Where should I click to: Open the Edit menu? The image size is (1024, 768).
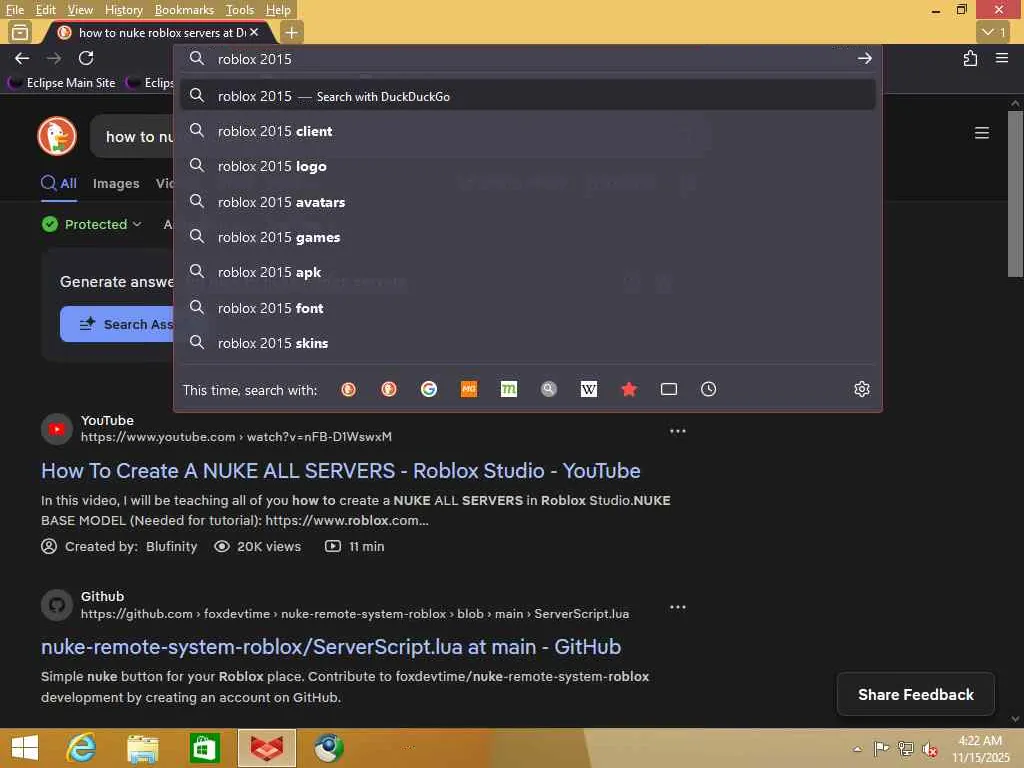coord(45,10)
